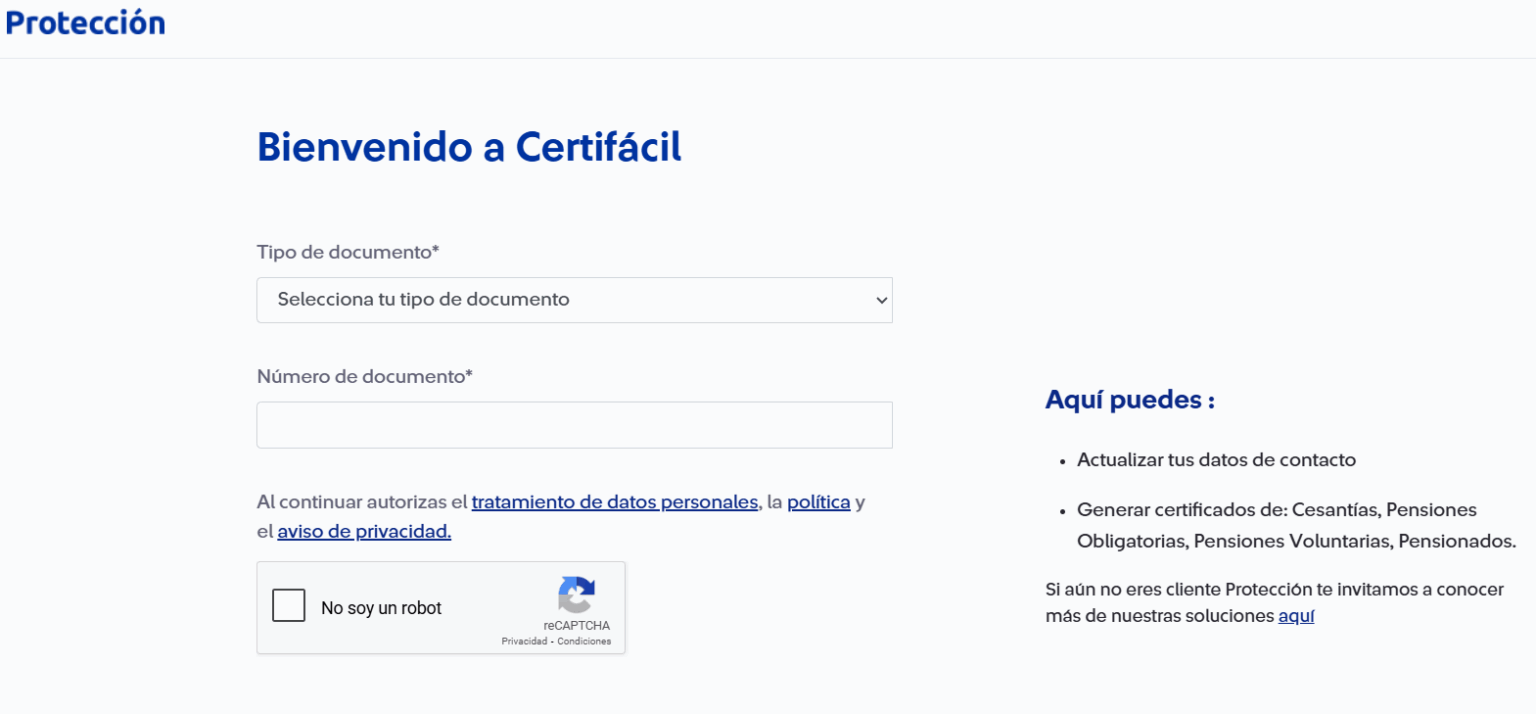Click the 'Bienvenido a Certifácil' heading
1536x714 pixels.
pos(469,147)
